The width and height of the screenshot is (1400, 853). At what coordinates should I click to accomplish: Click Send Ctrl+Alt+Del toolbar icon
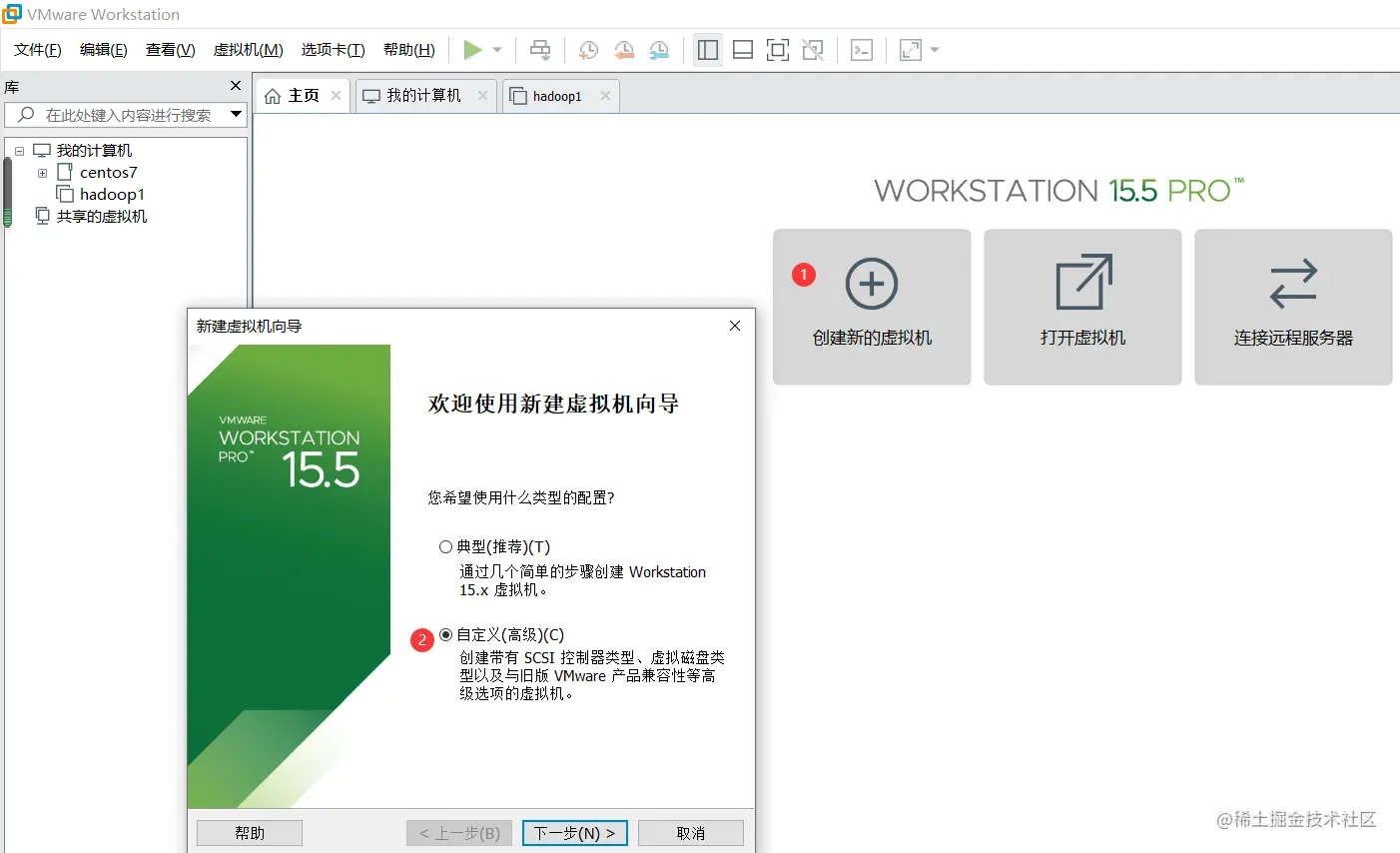(540, 50)
